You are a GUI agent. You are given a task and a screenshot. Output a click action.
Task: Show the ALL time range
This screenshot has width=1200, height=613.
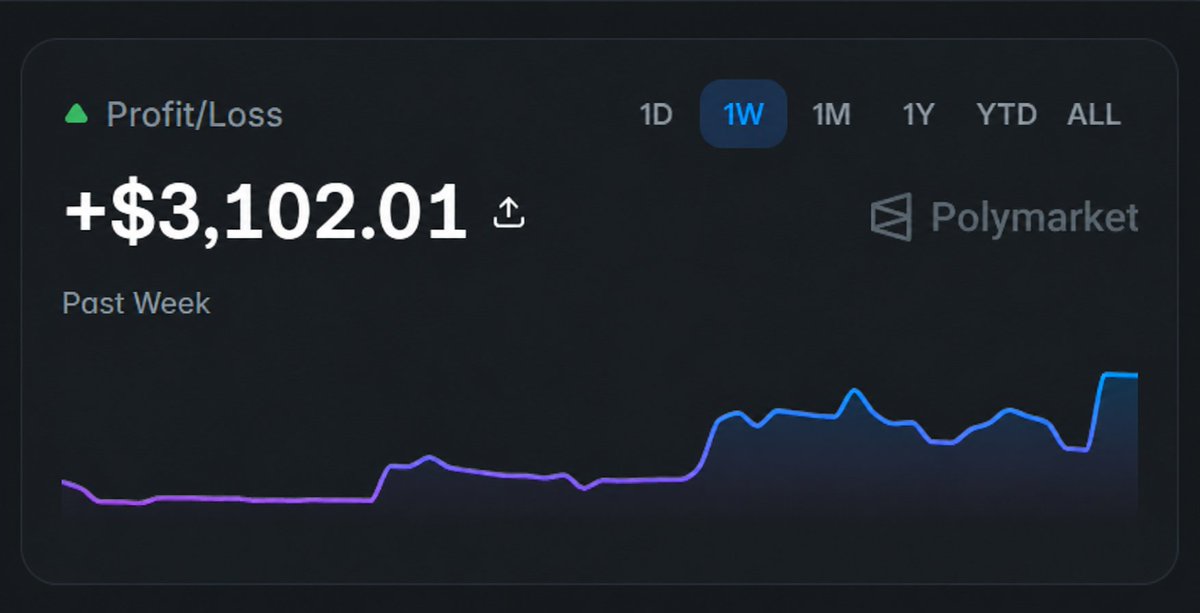[1094, 114]
